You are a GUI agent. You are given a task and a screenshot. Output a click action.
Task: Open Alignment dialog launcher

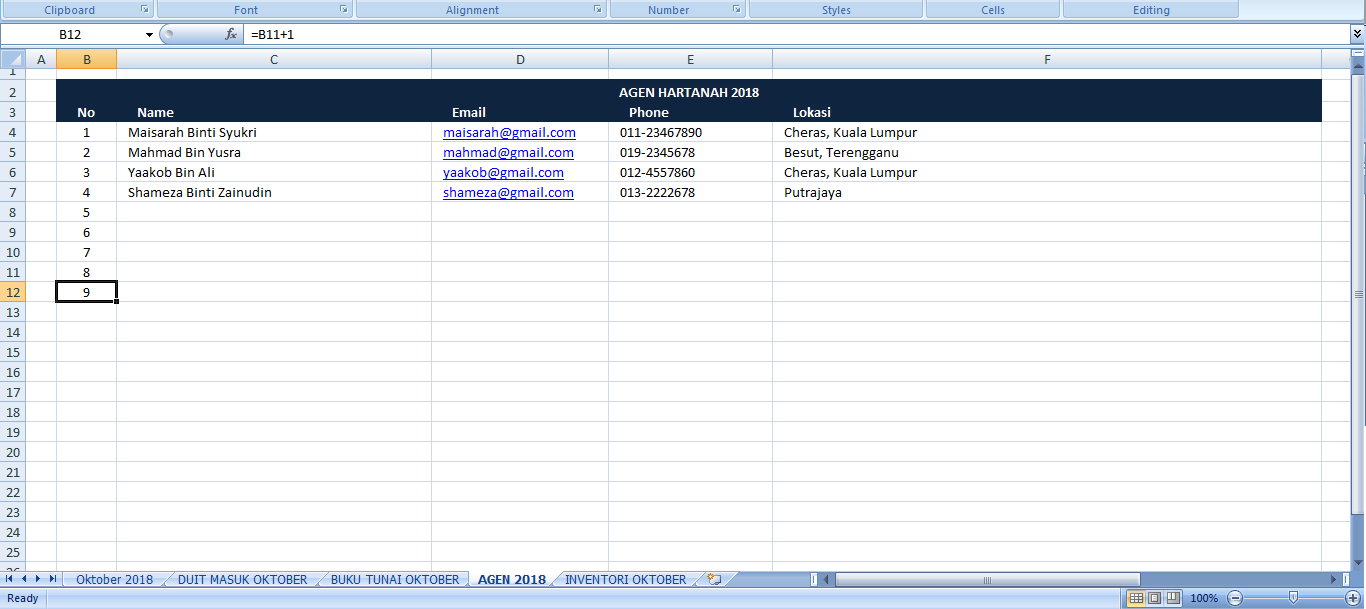pyautogui.click(x=598, y=9)
